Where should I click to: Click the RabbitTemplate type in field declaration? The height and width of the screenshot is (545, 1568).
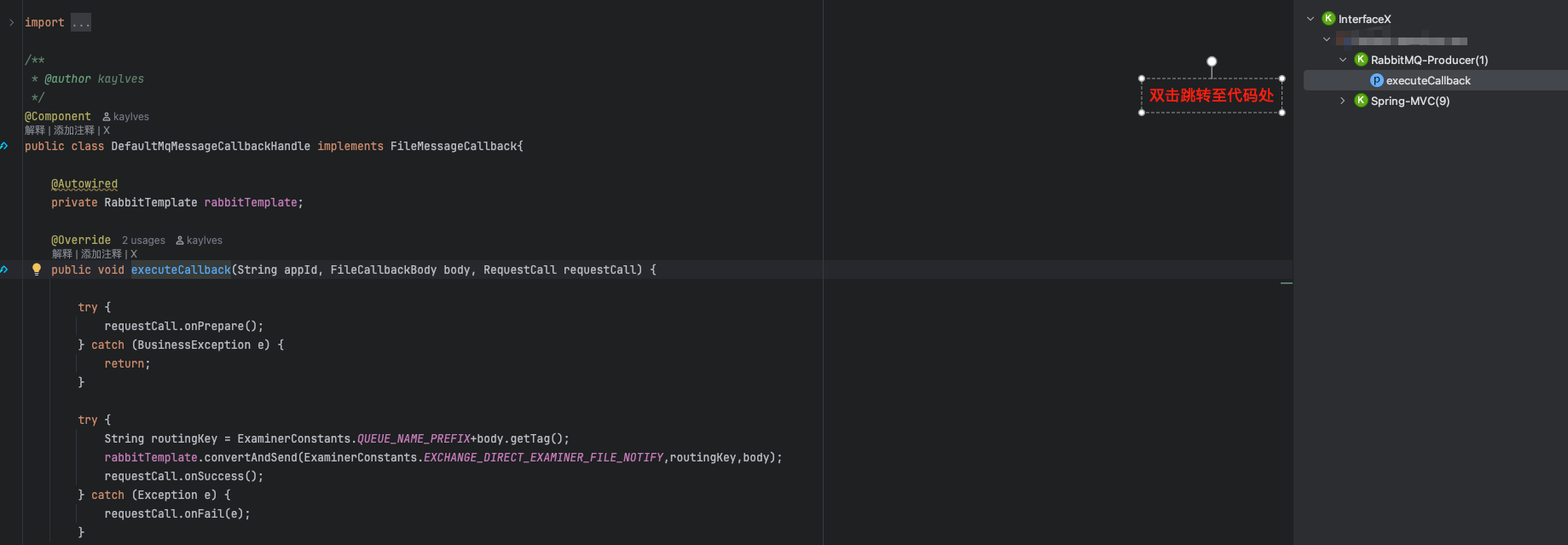(151, 203)
